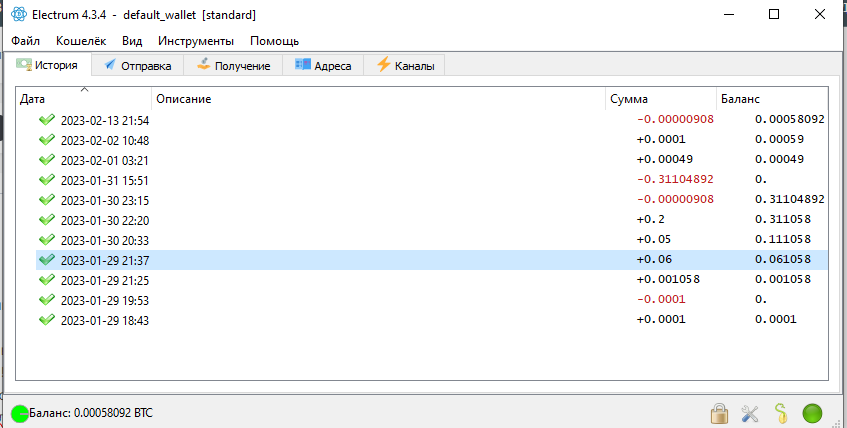
Task: Open the Файл menu
Action: (25, 41)
